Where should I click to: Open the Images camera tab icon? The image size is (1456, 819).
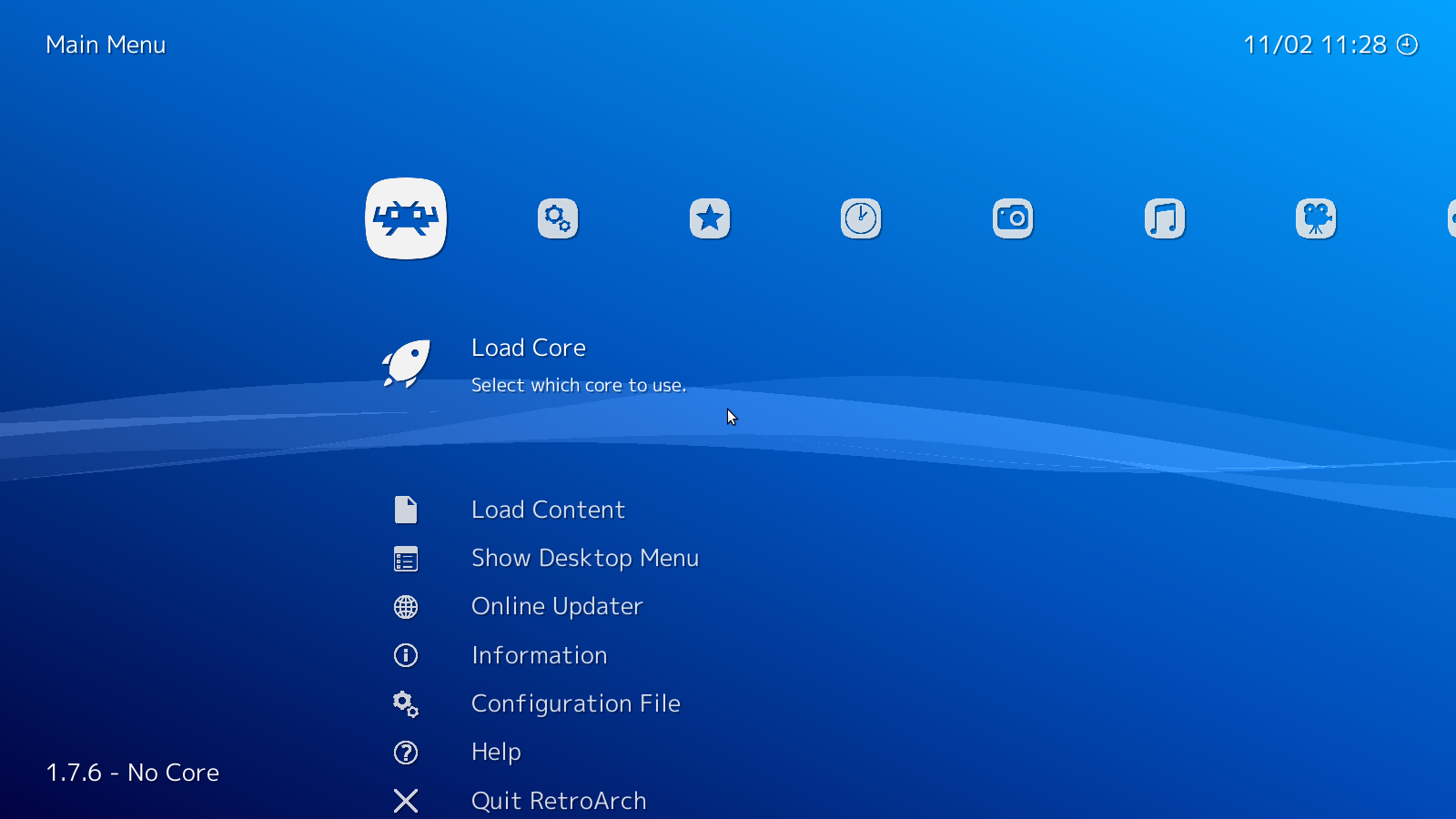pos(1013,218)
